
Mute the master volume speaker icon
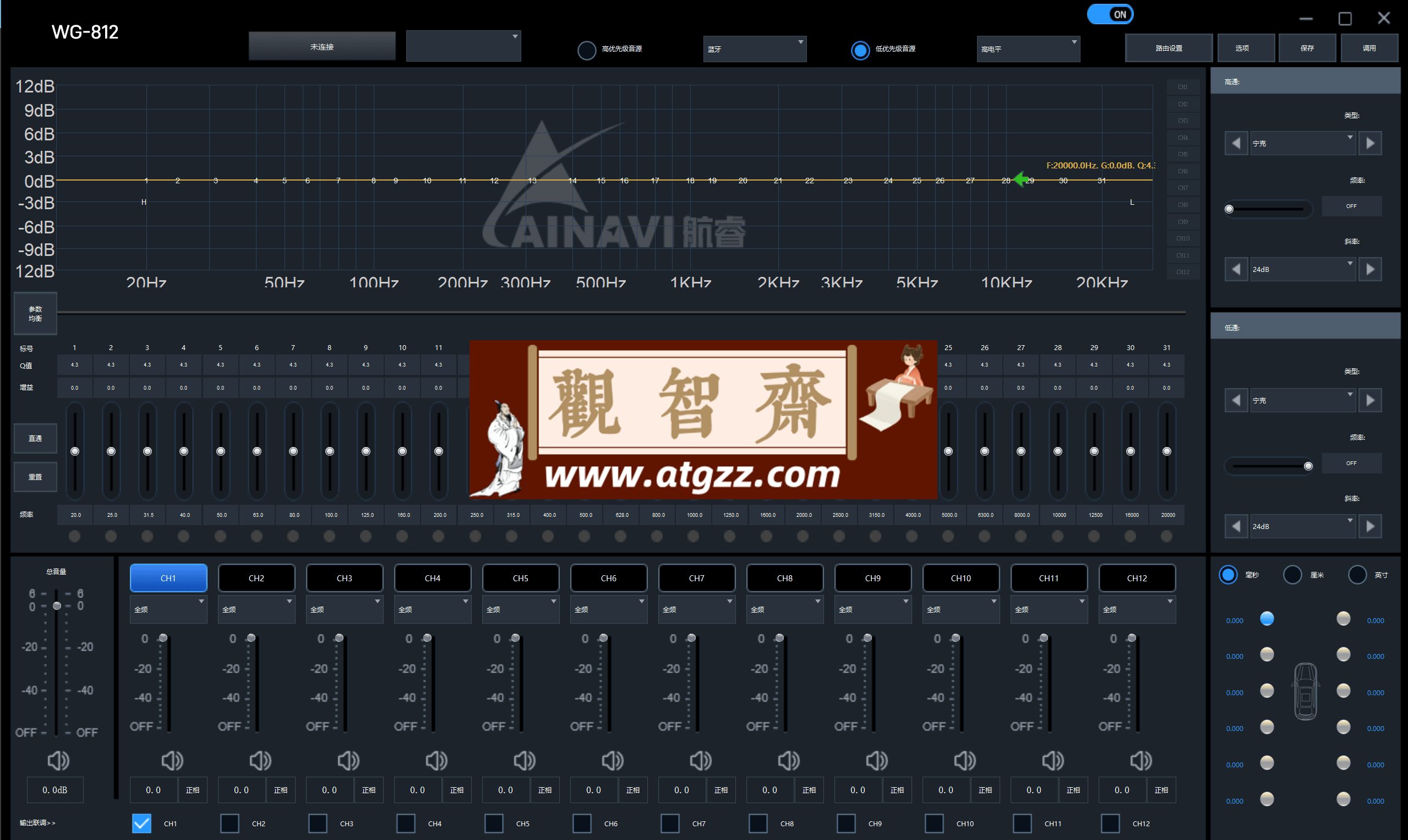[58, 760]
